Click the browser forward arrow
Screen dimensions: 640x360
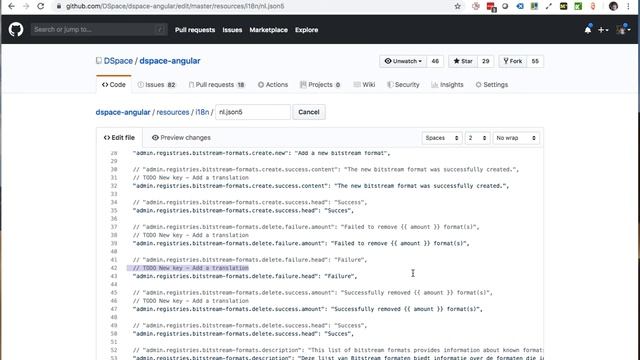click(26, 6)
